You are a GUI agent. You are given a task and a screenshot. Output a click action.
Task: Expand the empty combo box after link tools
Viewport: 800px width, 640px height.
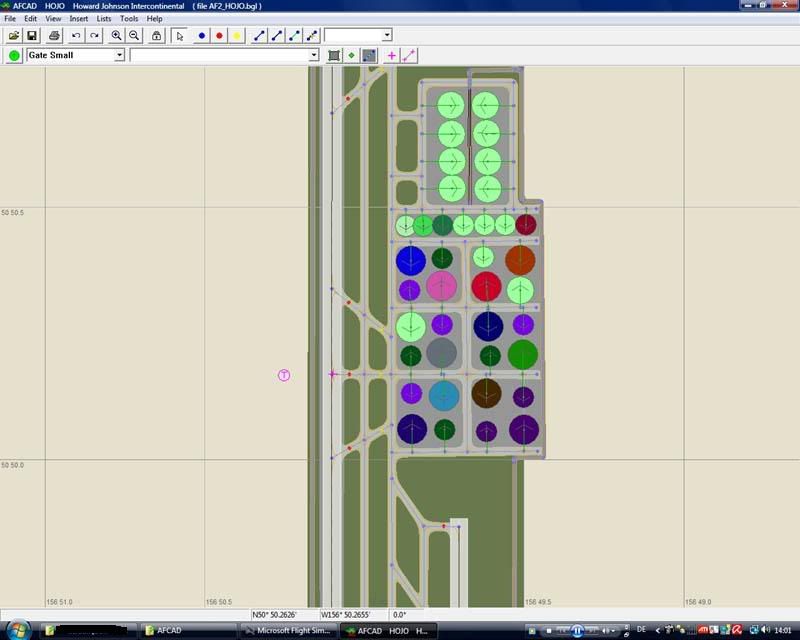click(387, 35)
